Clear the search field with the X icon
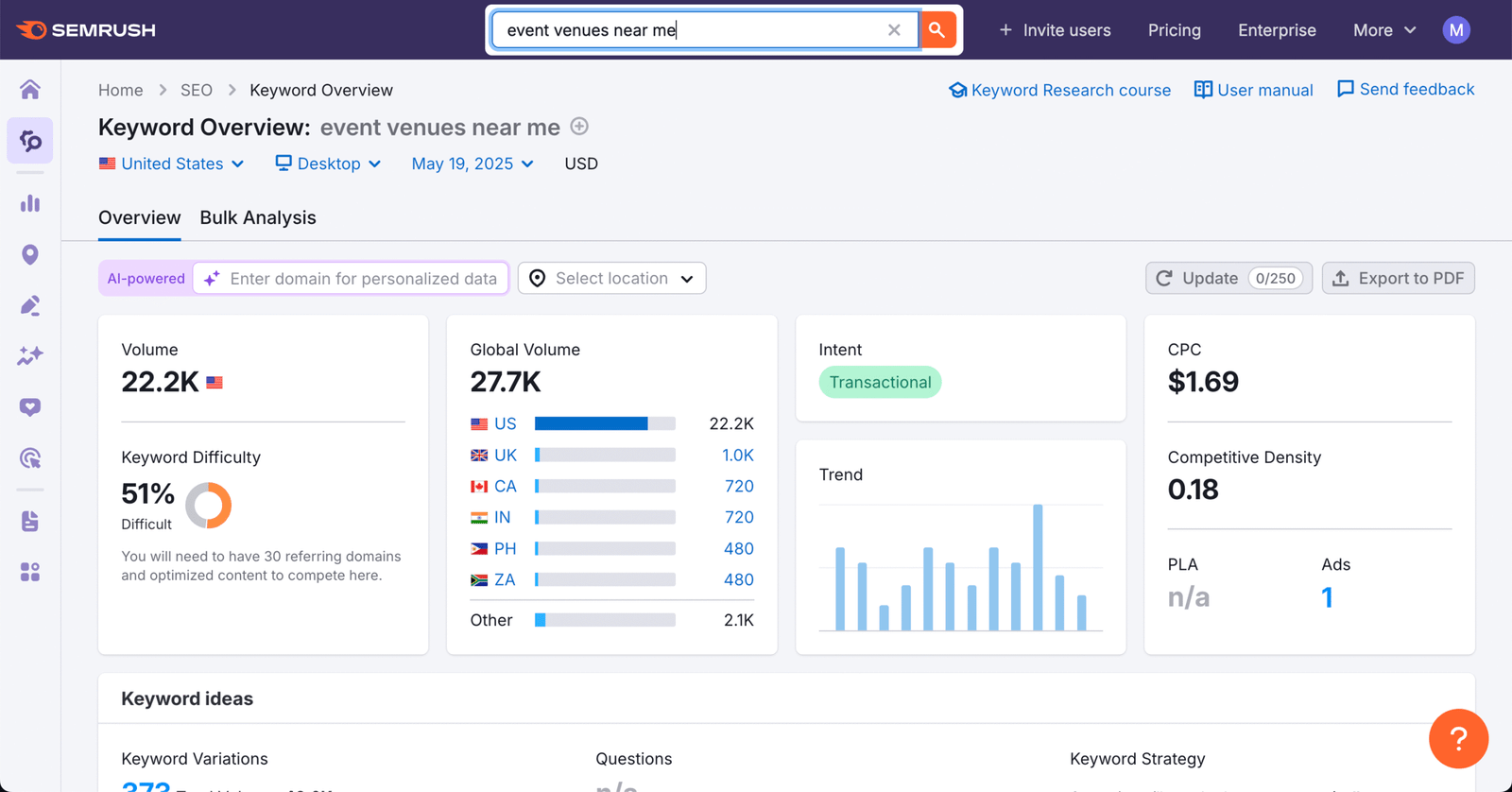 coord(894,30)
